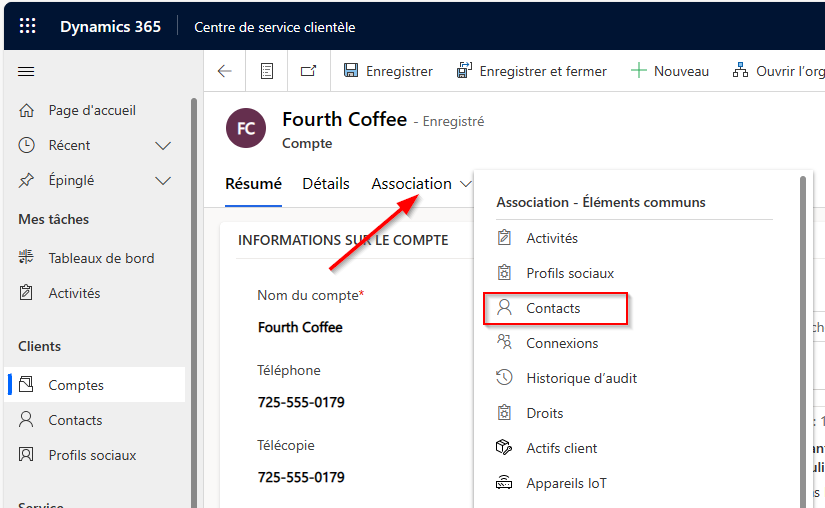
Task: Open Page d'accueil in sidebar
Action: (x=92, y=110)
